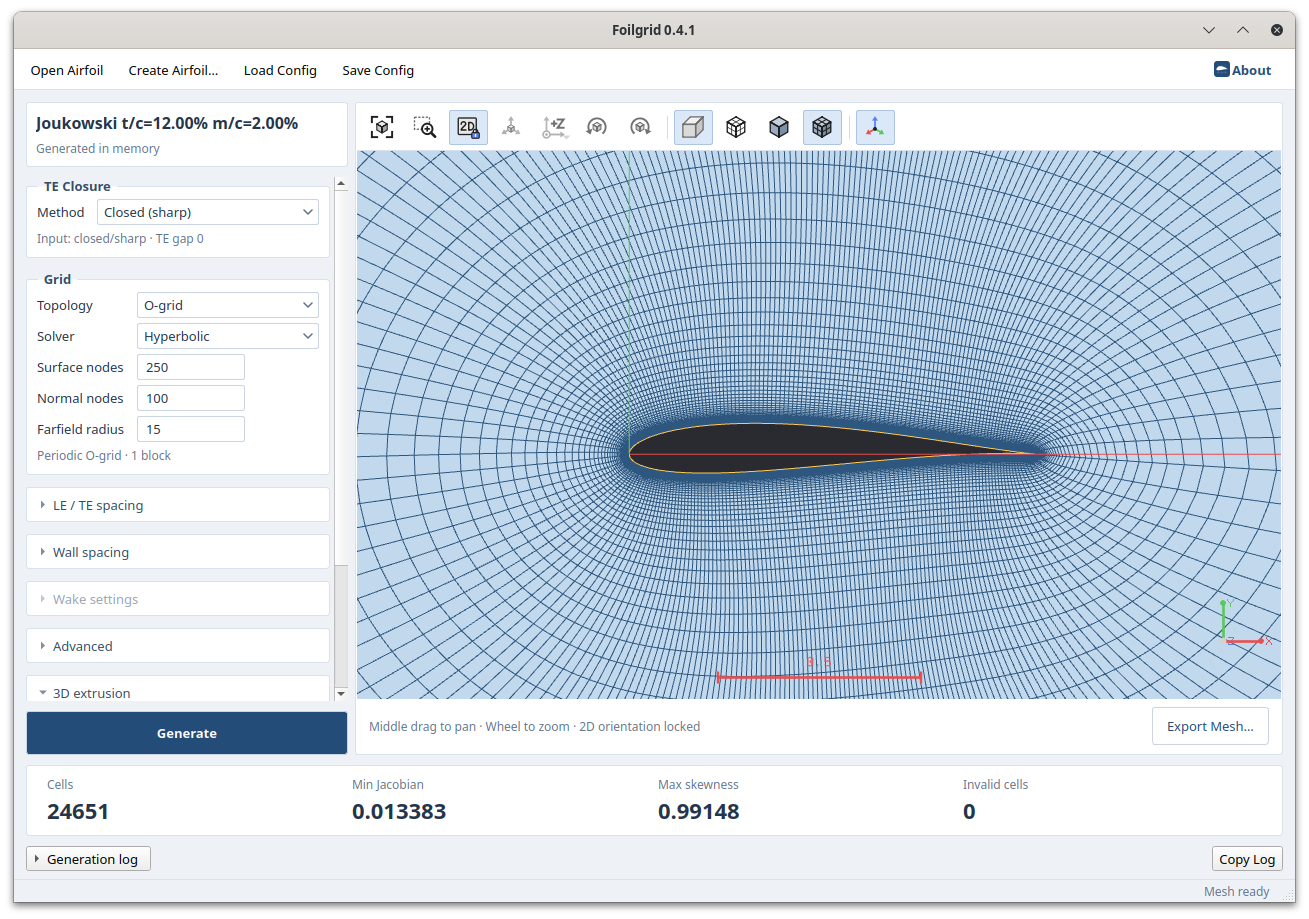1309x919 pixels.
Task: Switch to wireframe cube display mode
Action: point(736,127)
